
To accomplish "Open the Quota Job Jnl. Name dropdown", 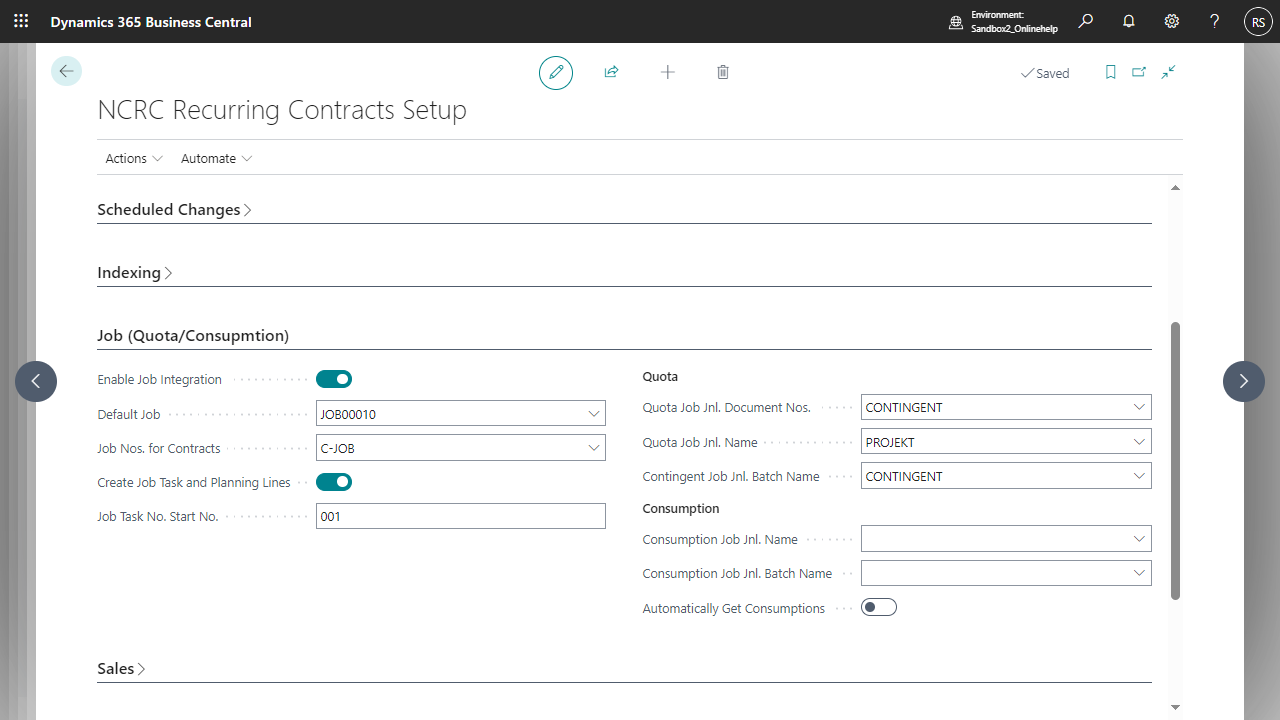I will 1139,442.
